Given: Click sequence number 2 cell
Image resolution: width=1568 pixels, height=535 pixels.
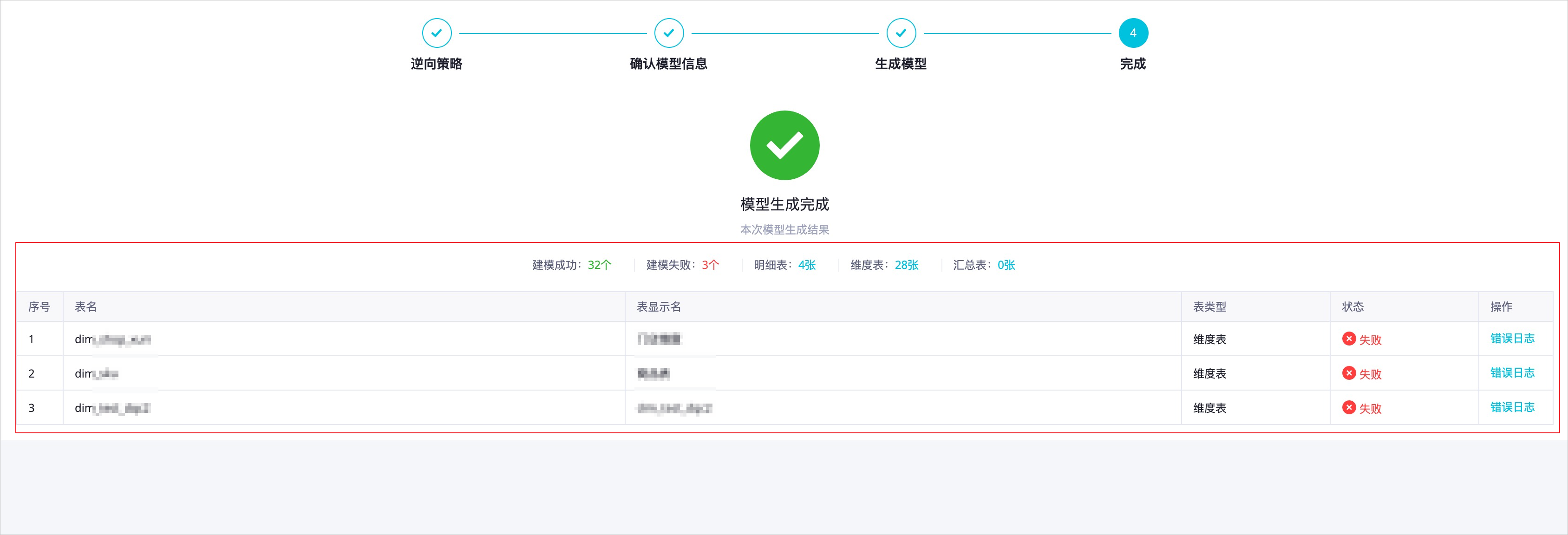Looking at the screenshot, I should click(x=39, y=373).
